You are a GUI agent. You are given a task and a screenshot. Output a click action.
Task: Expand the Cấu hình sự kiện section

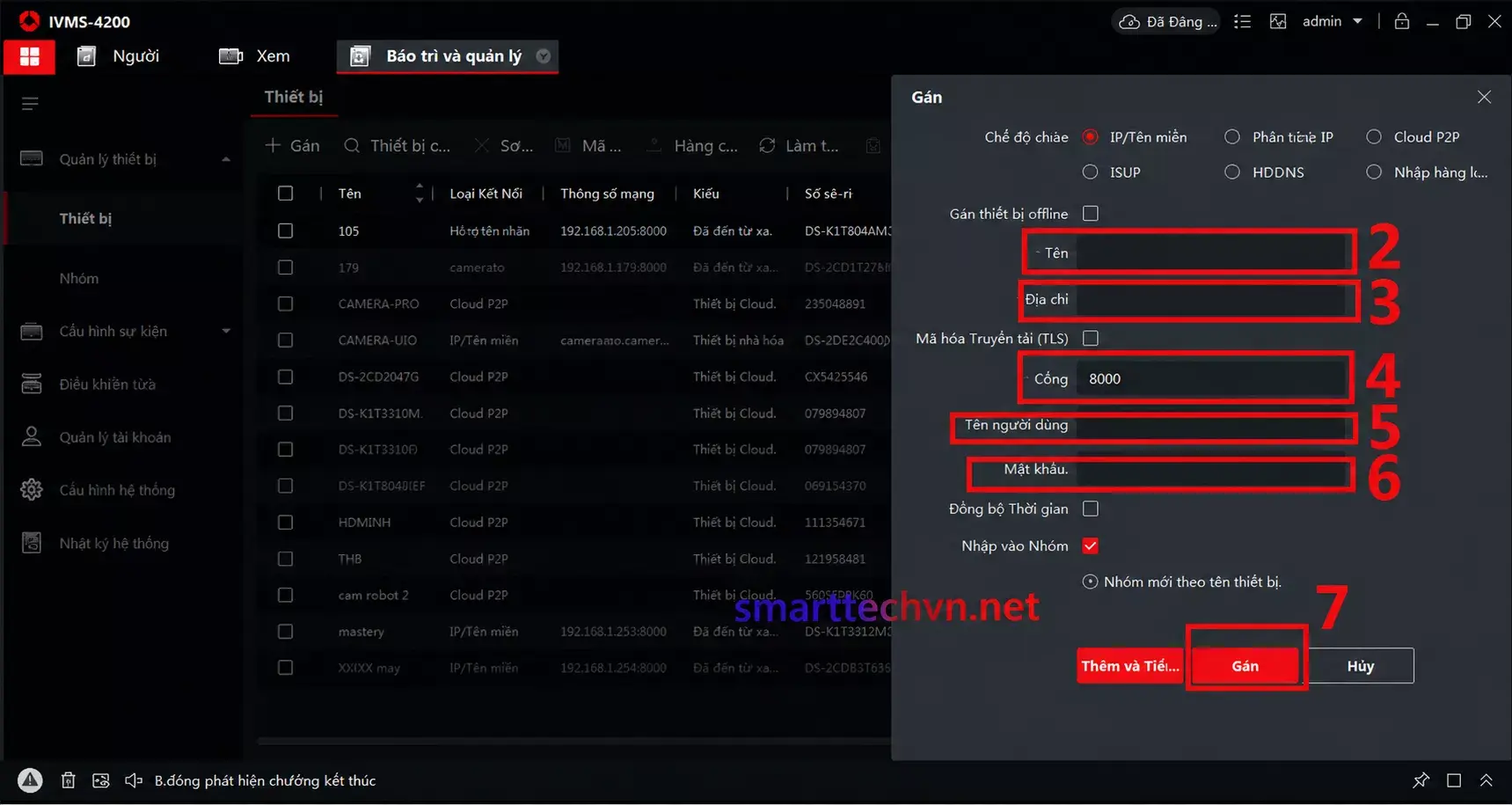(x=226, y=331)
